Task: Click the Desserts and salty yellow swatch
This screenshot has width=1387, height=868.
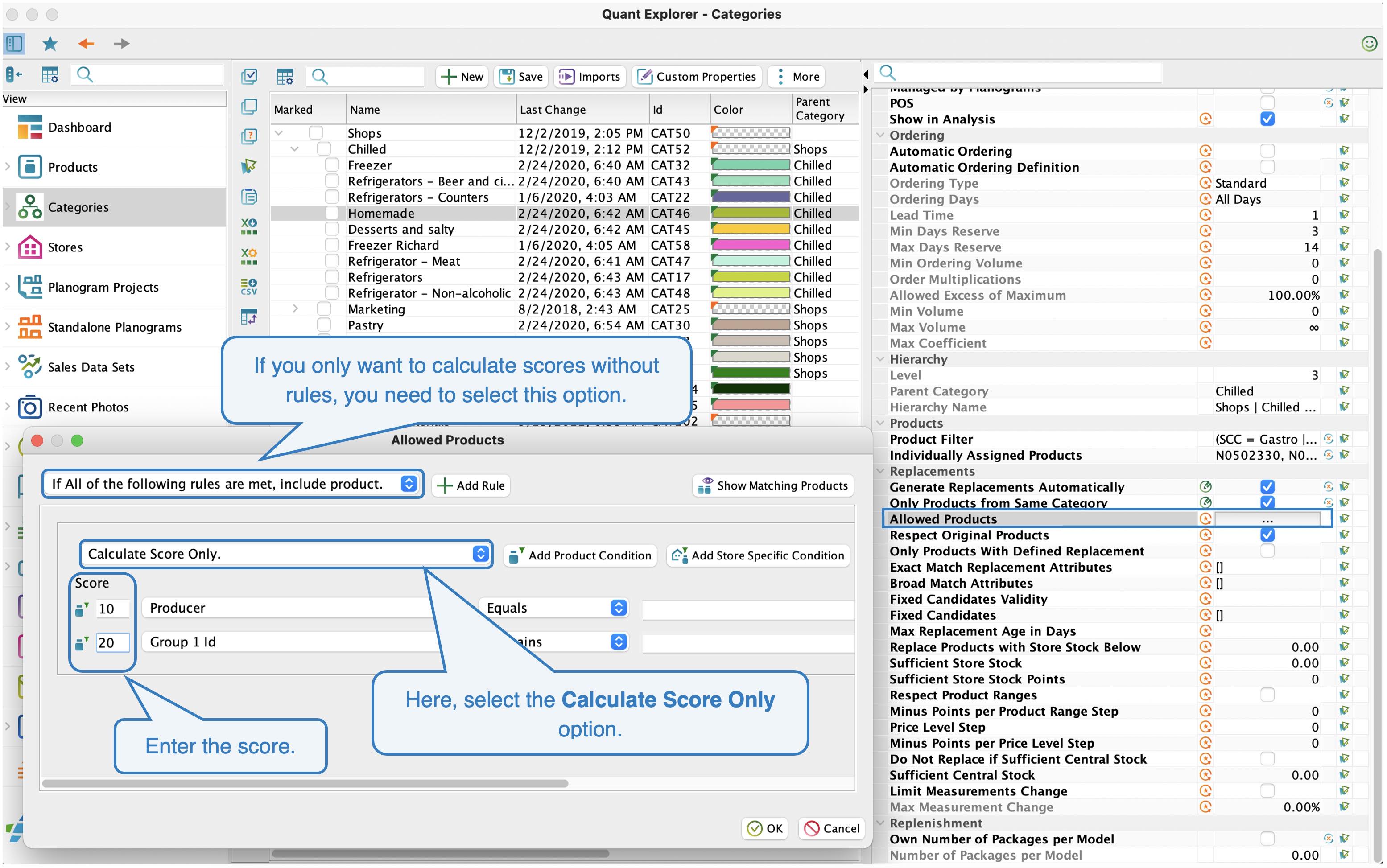Action: 750,229
